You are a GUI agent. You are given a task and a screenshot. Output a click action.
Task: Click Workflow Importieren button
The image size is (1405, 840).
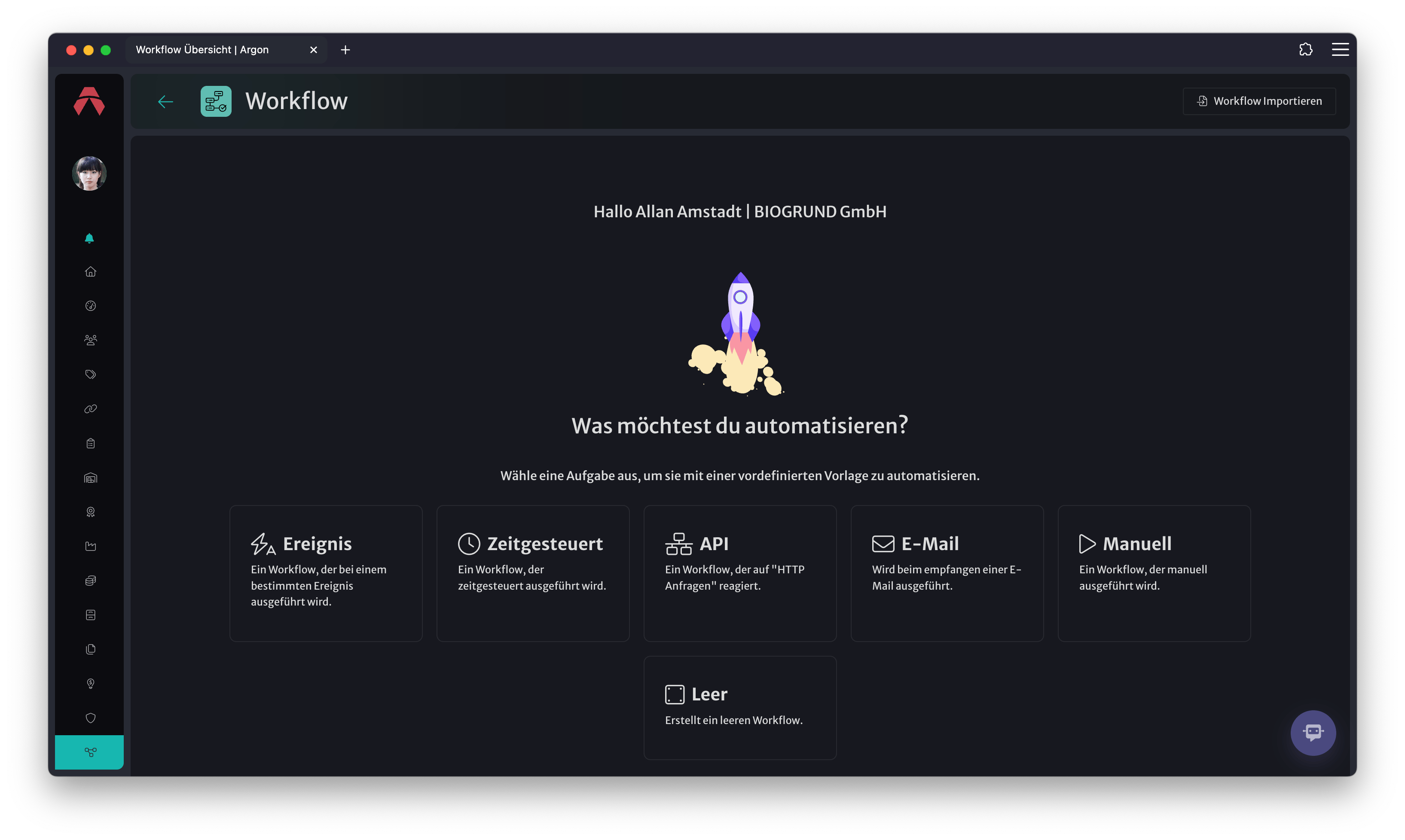point(1259,101)
